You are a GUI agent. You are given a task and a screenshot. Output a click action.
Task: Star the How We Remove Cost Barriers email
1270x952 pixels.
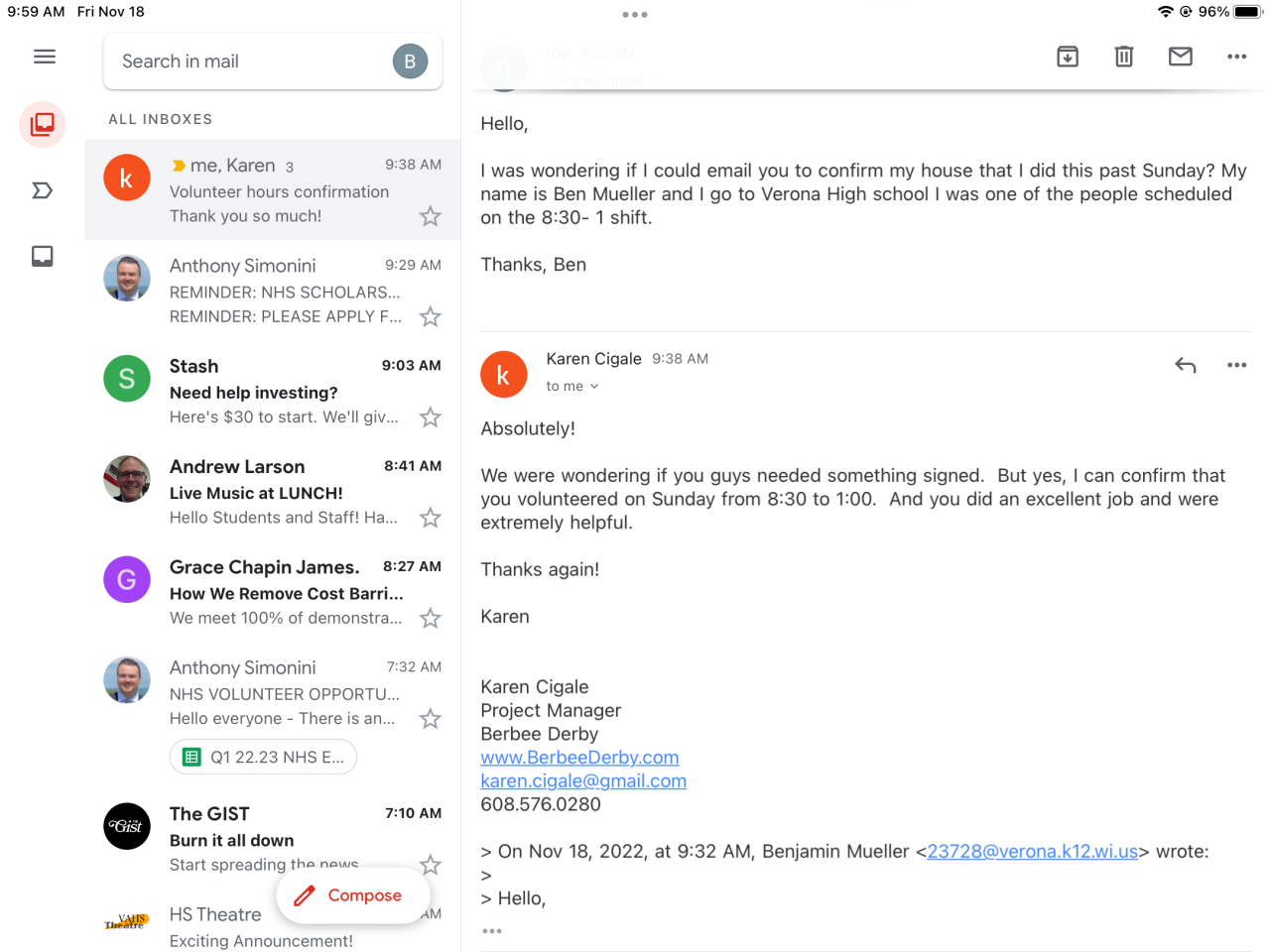430,619
